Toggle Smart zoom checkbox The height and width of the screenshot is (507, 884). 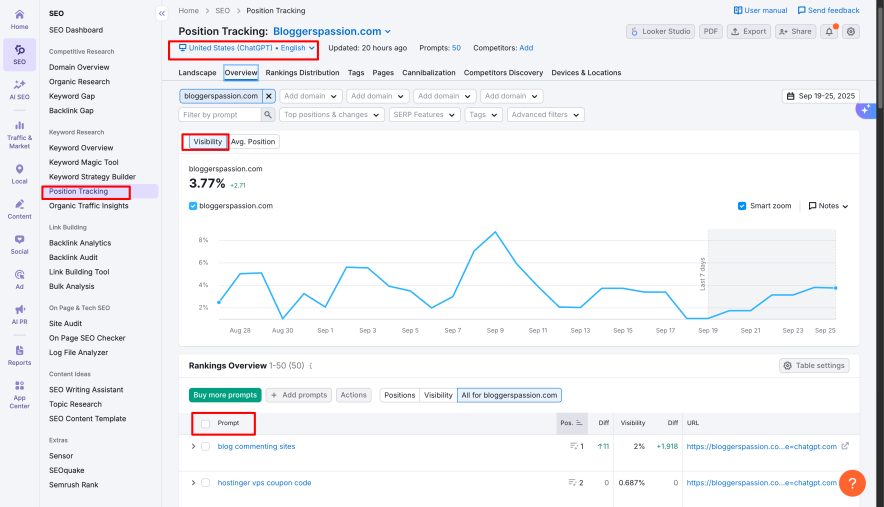pos(742,206)
